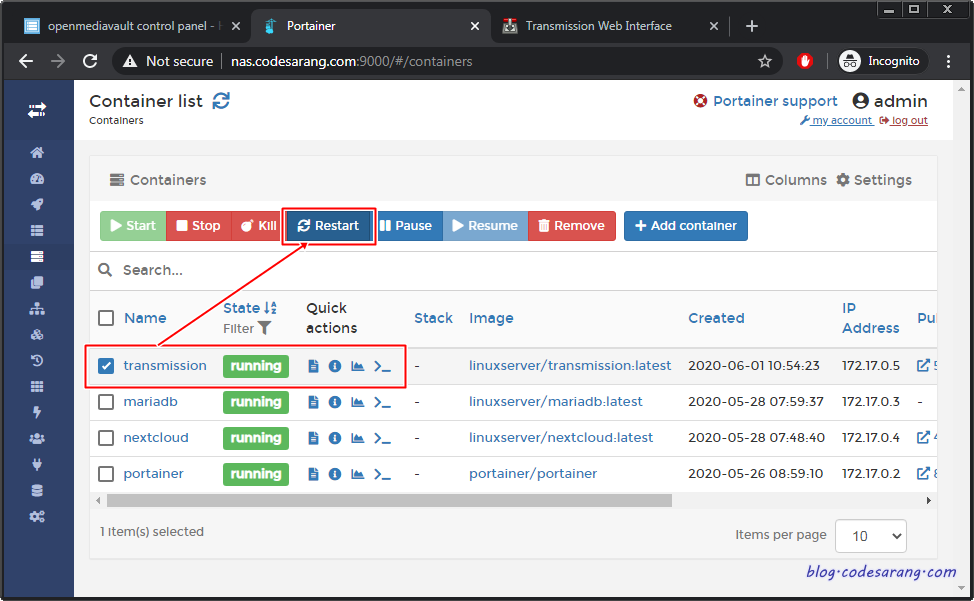Viewport: 974px width, 601px height.
Task: Bookmark this page with the star icon
Action: click(x=765, y=61)
